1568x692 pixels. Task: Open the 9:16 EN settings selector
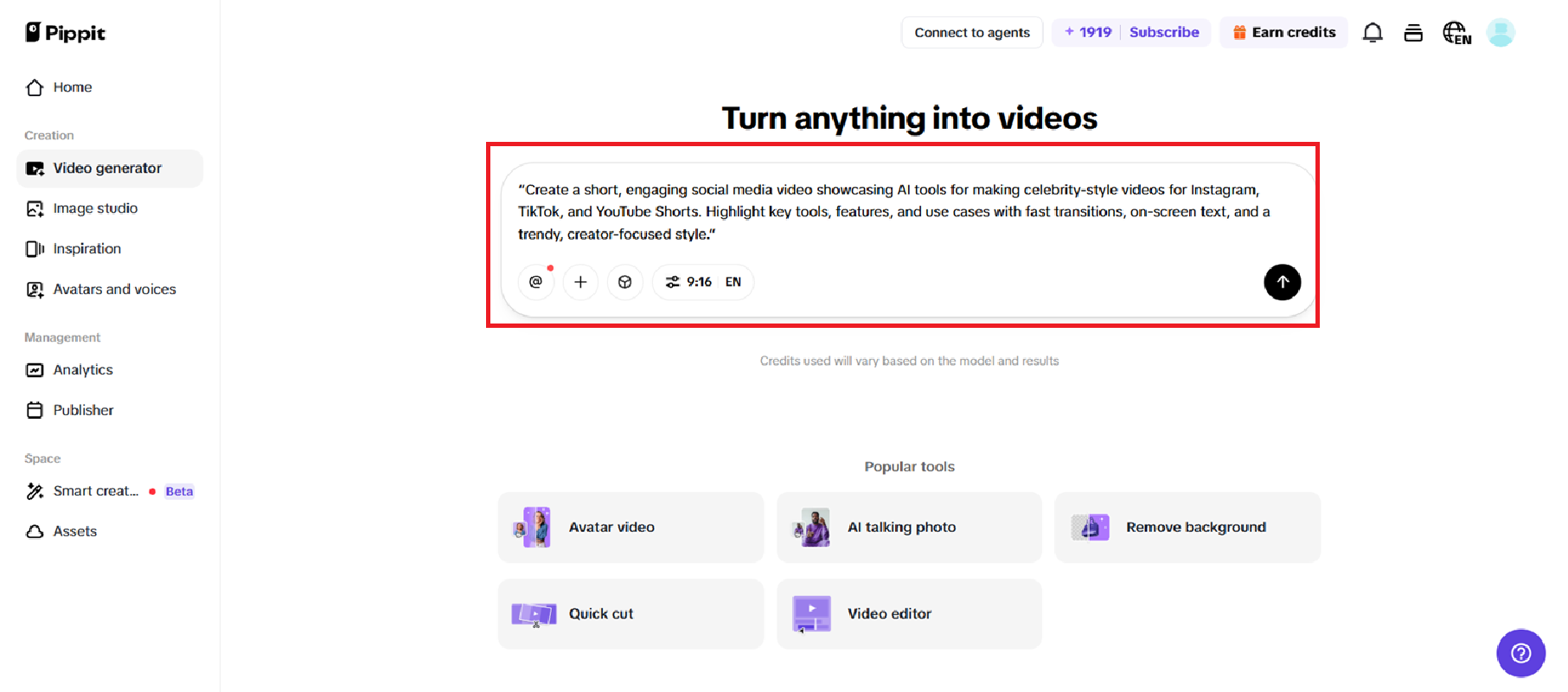click(703, 282)
